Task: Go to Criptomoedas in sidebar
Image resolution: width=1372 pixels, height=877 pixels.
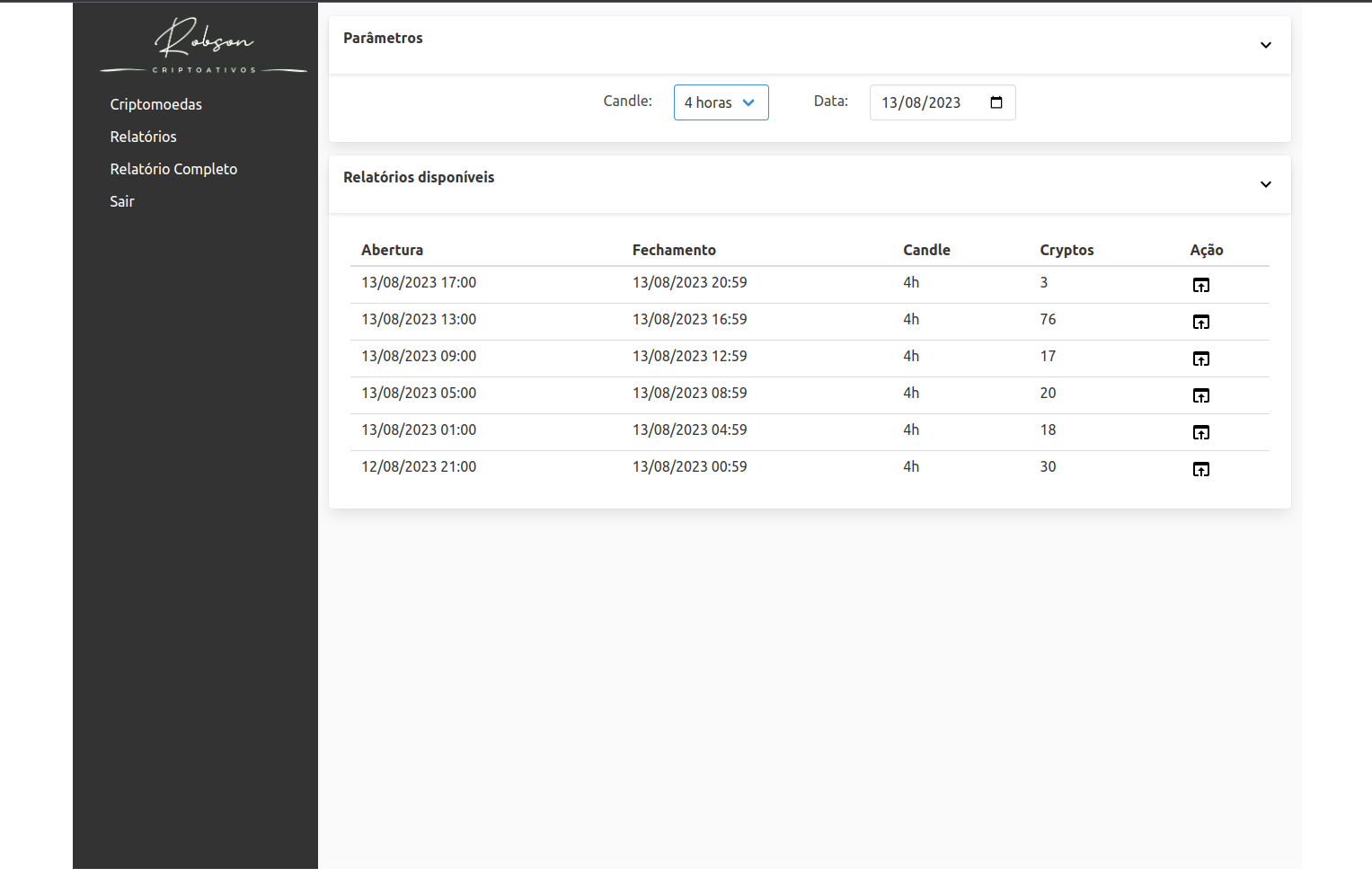Action: [156, 104]
